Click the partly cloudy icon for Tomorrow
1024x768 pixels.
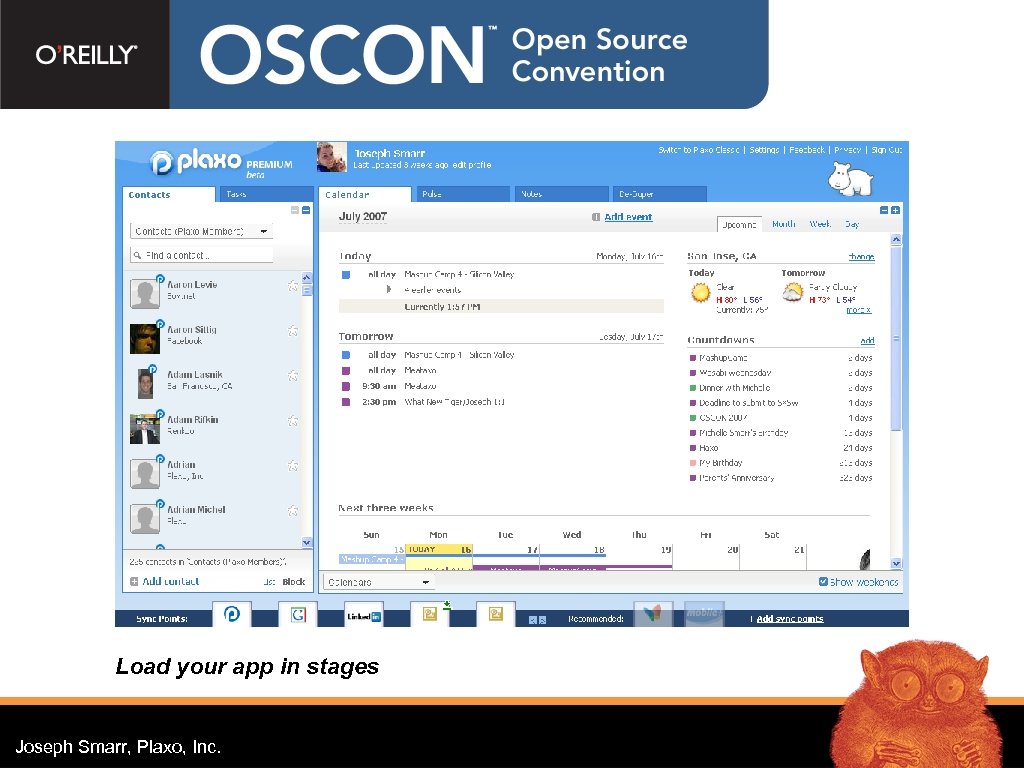tap(793, 293)
